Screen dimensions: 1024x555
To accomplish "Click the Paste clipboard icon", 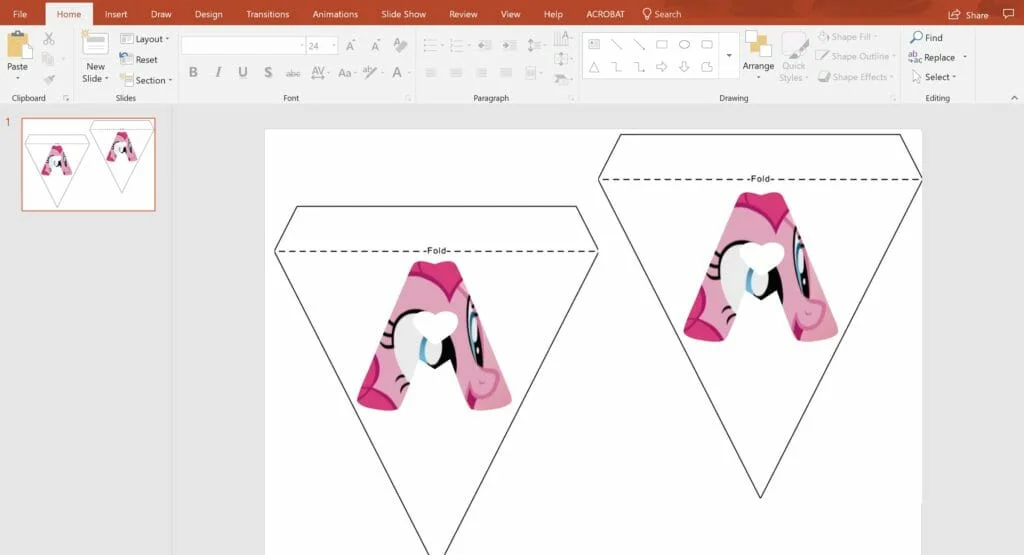I will pos(18,46).
